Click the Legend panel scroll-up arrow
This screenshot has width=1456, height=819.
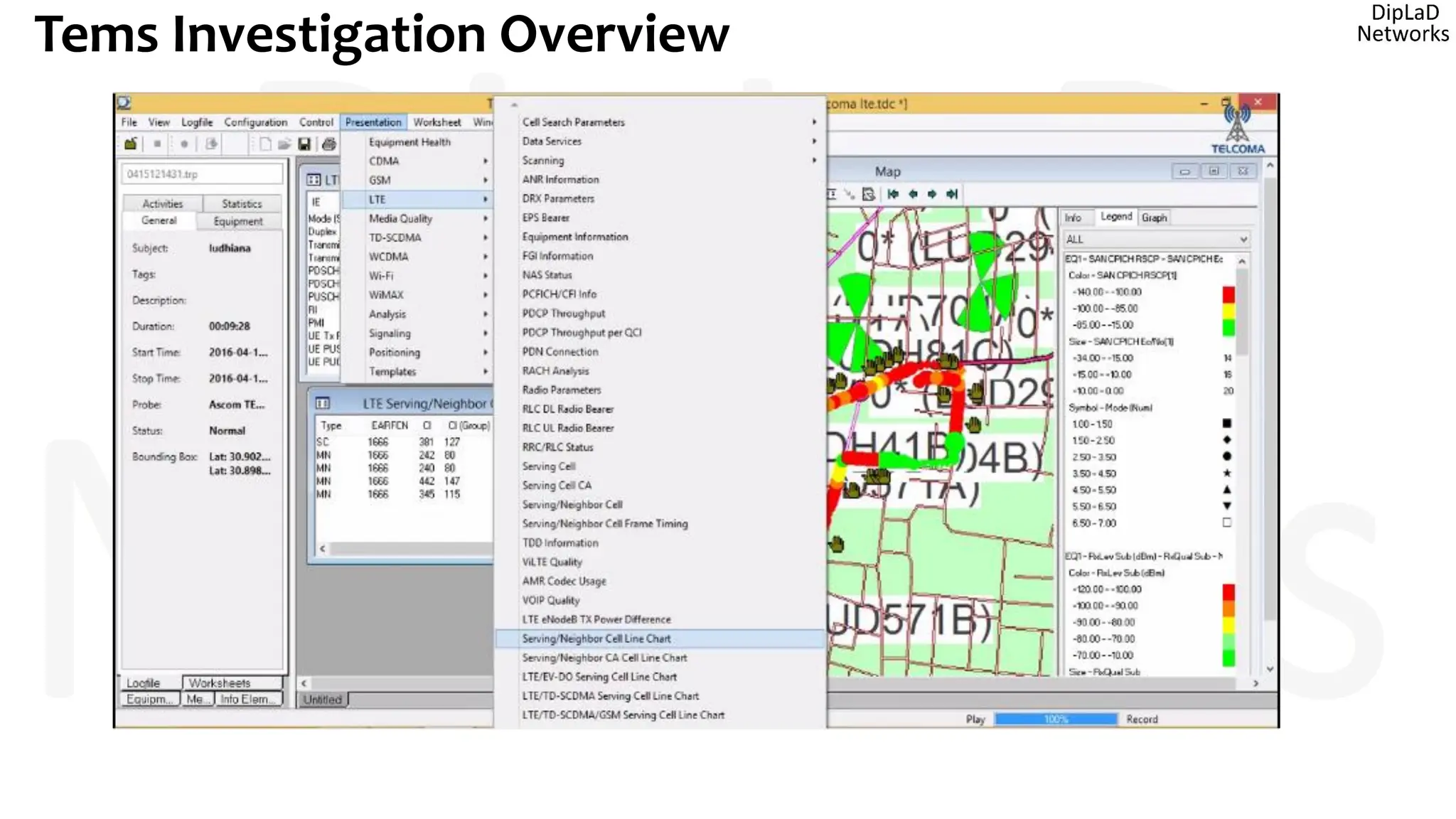click(x=1242, y=261)
